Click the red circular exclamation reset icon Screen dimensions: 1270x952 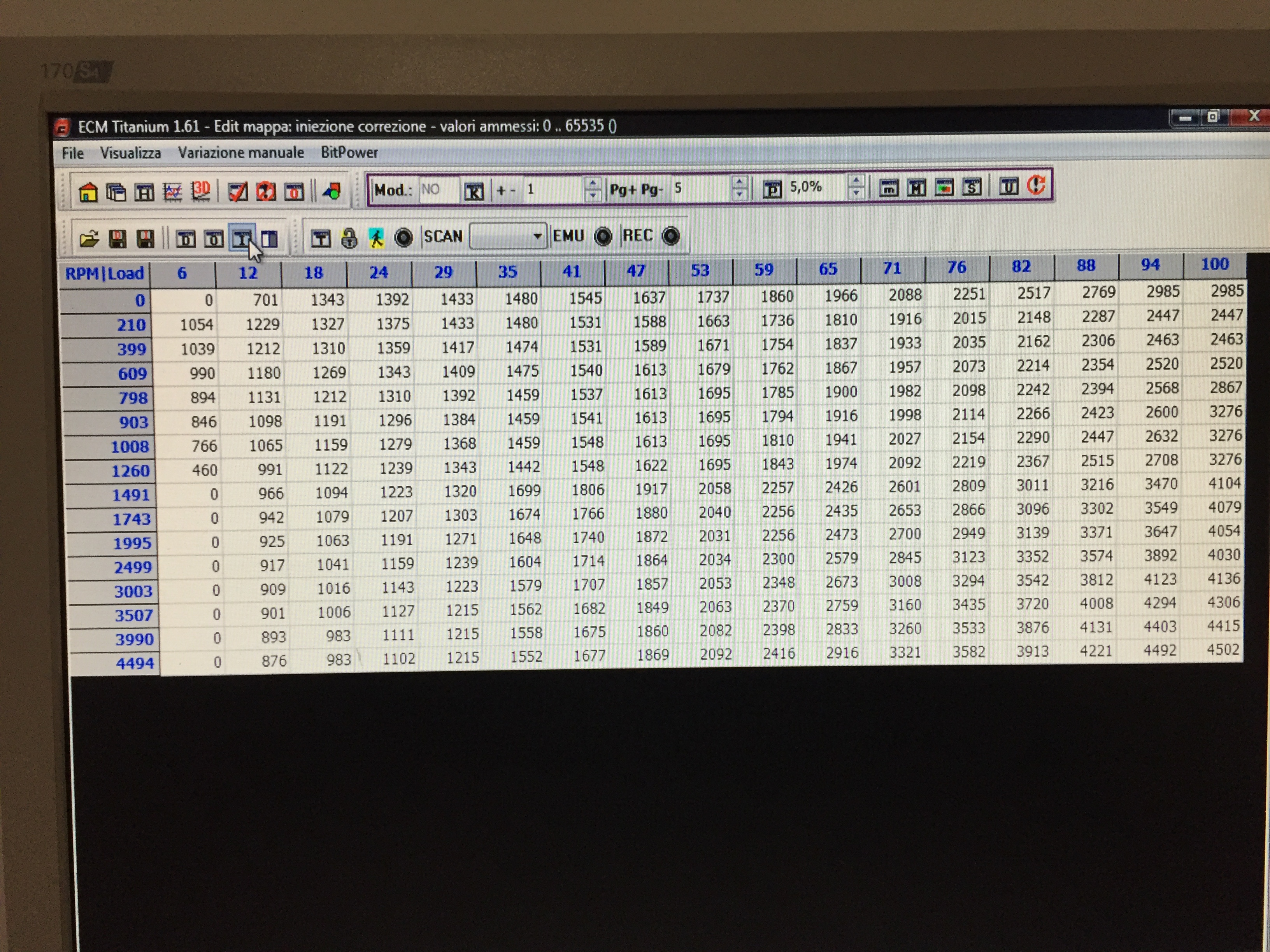click(1036, 185)
